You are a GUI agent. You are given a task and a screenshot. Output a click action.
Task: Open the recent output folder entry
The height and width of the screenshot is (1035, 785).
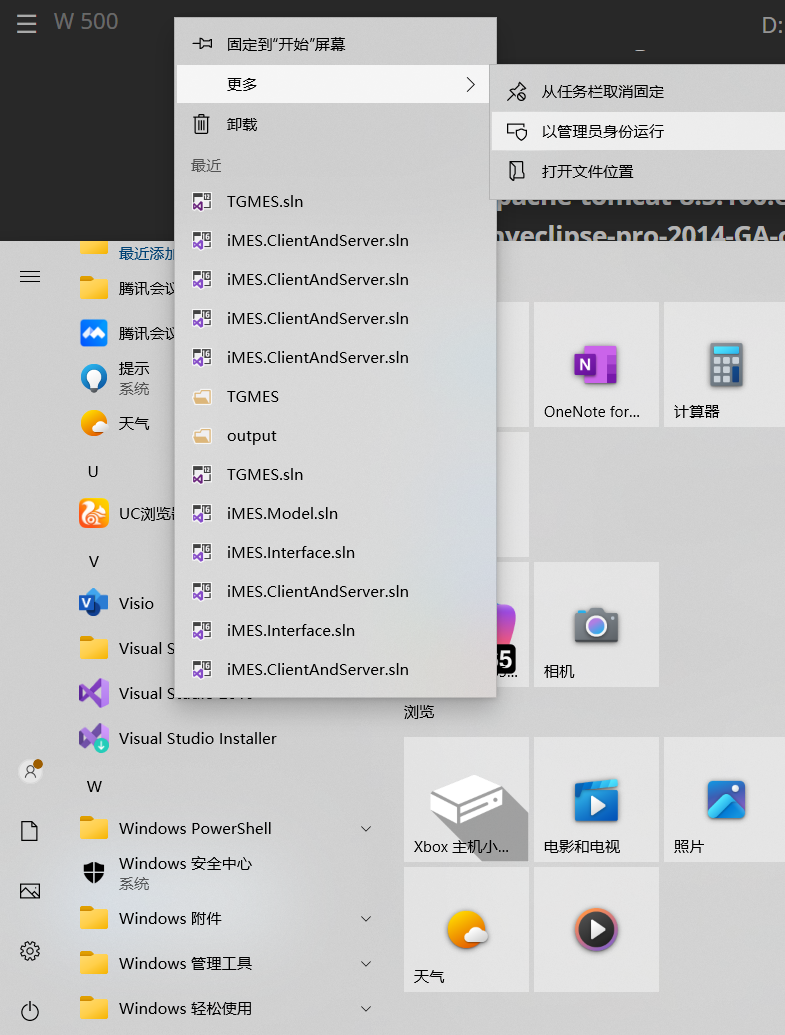click(x=251, y=436)
